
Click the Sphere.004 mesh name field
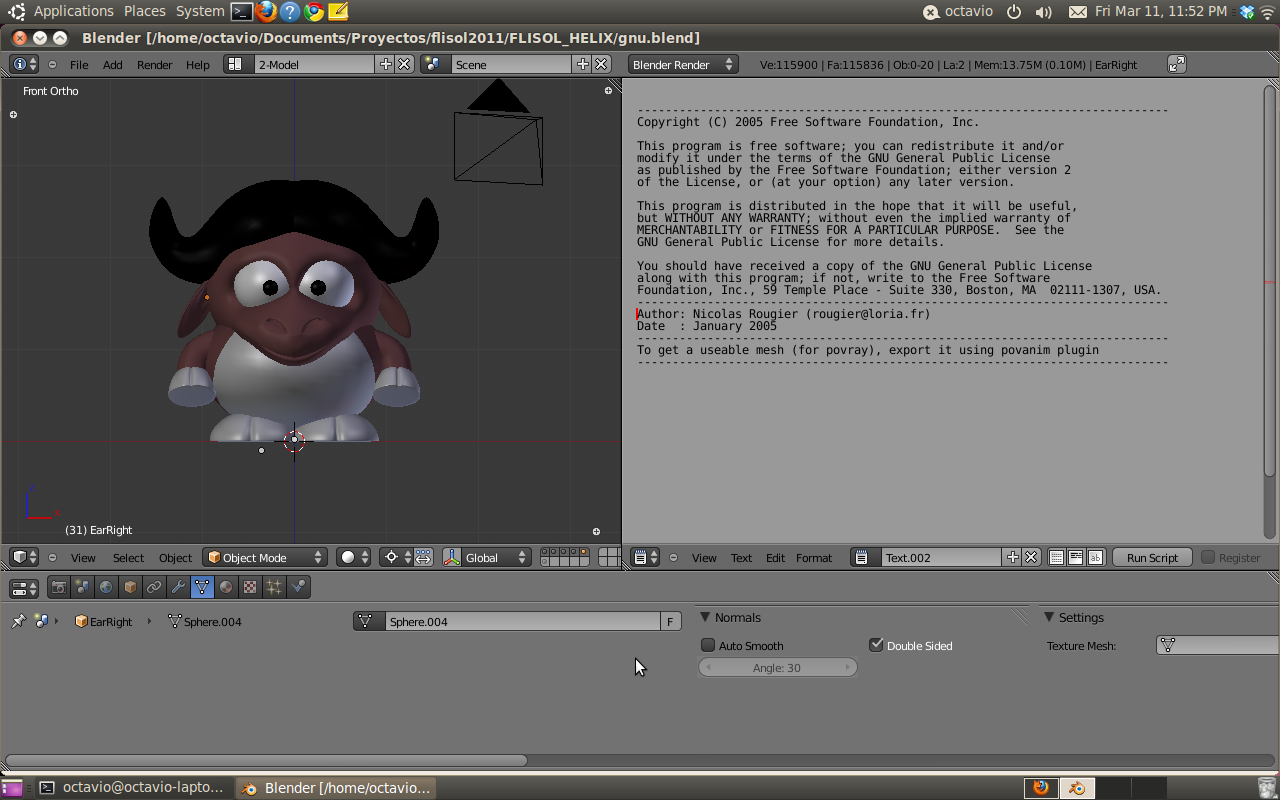coord(520,622)
